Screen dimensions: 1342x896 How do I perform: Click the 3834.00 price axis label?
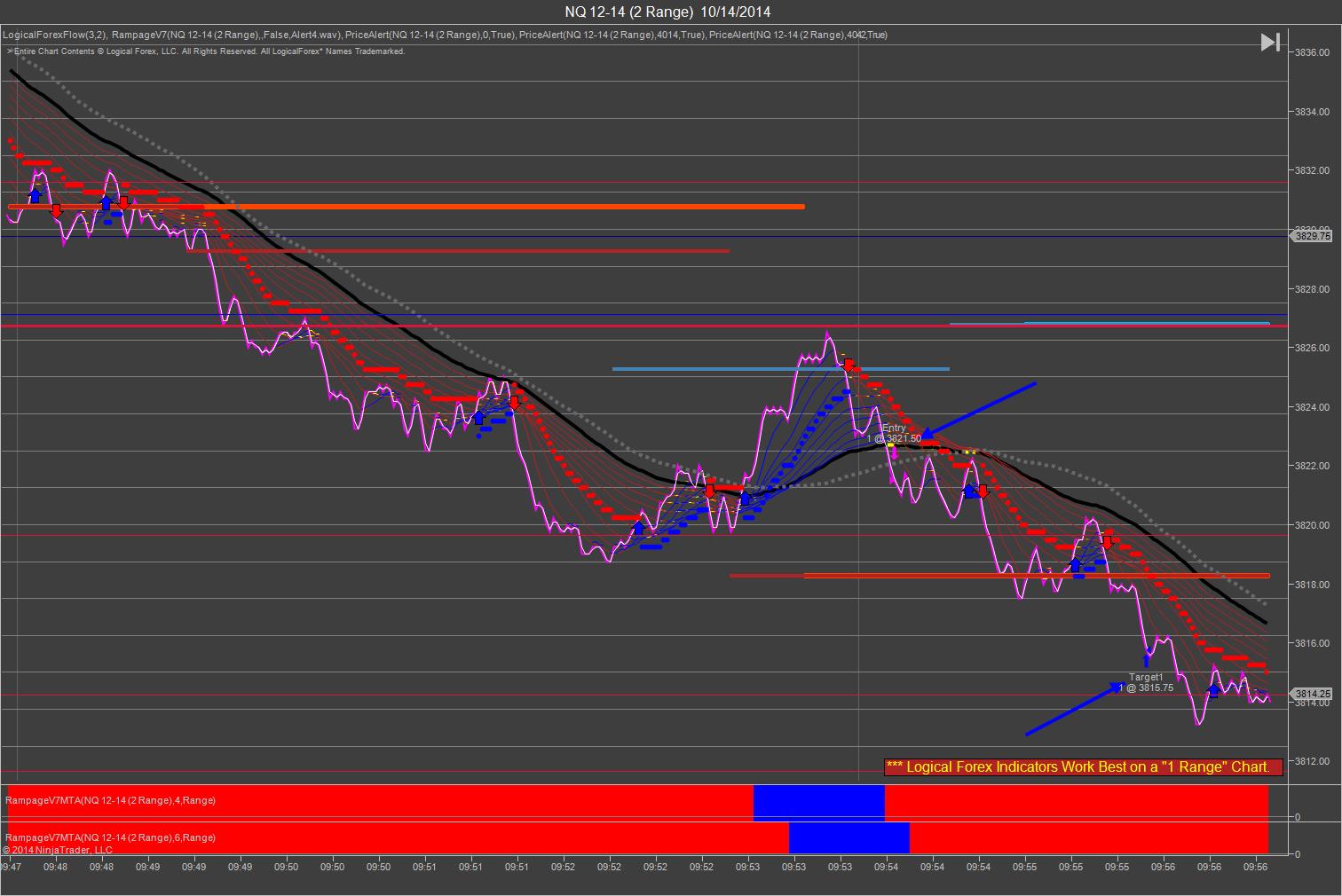point(1312,112)
